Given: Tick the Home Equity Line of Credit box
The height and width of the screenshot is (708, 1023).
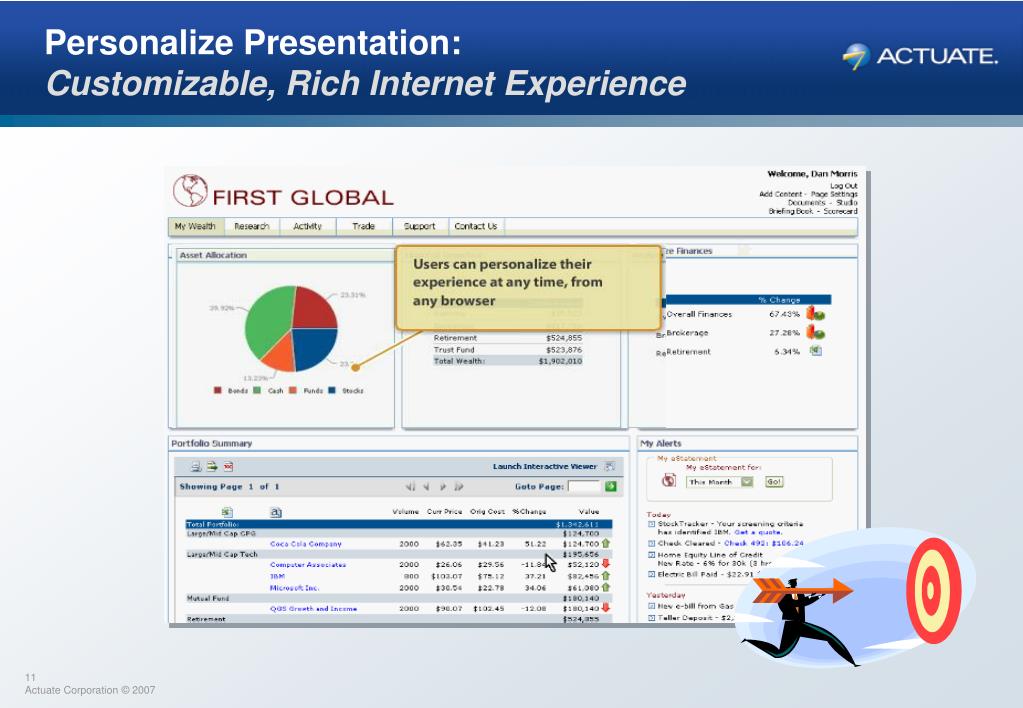Looking at the screenshot, I should [x=651, y=555].
